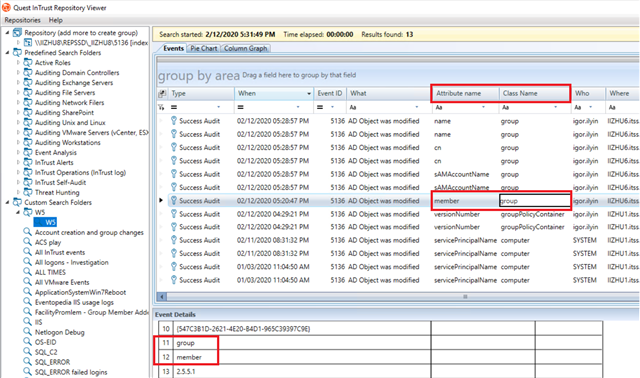Switch to the Events tab
Image resolution: width=640 pixels, height=378 pixels.
click(173, 48)
